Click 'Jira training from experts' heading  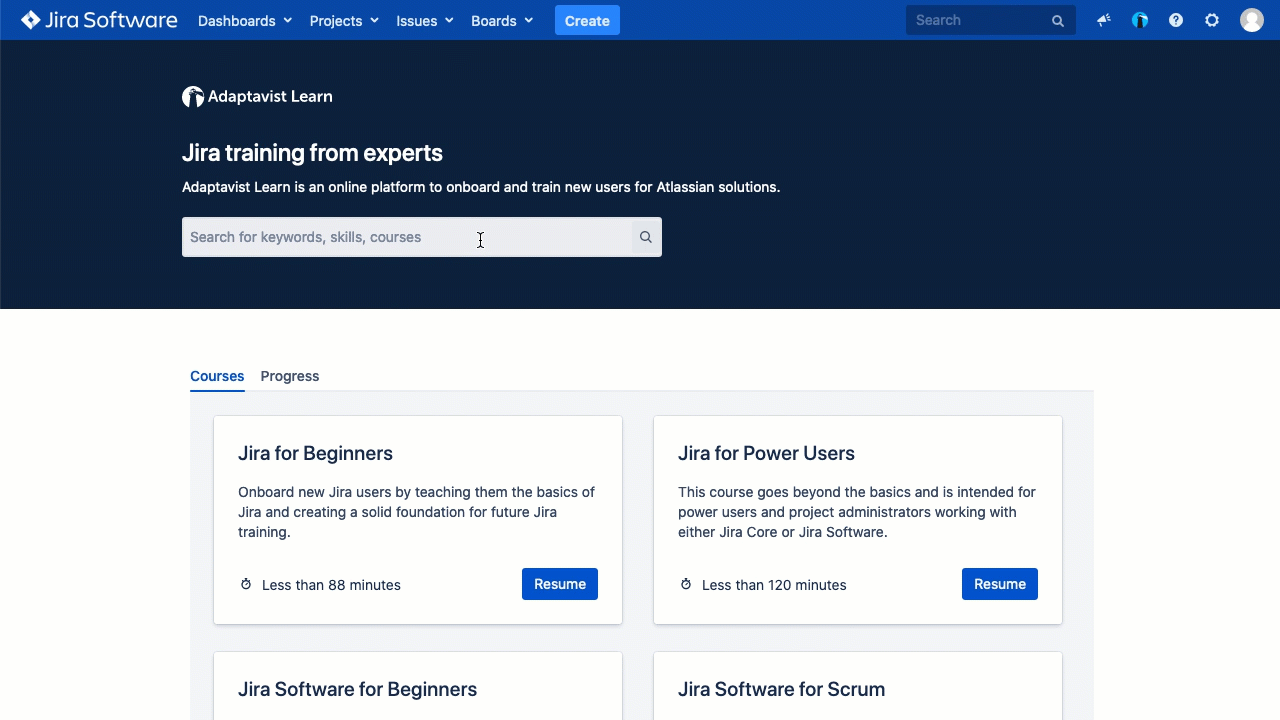pyautogui.click(x=312, y=153)
